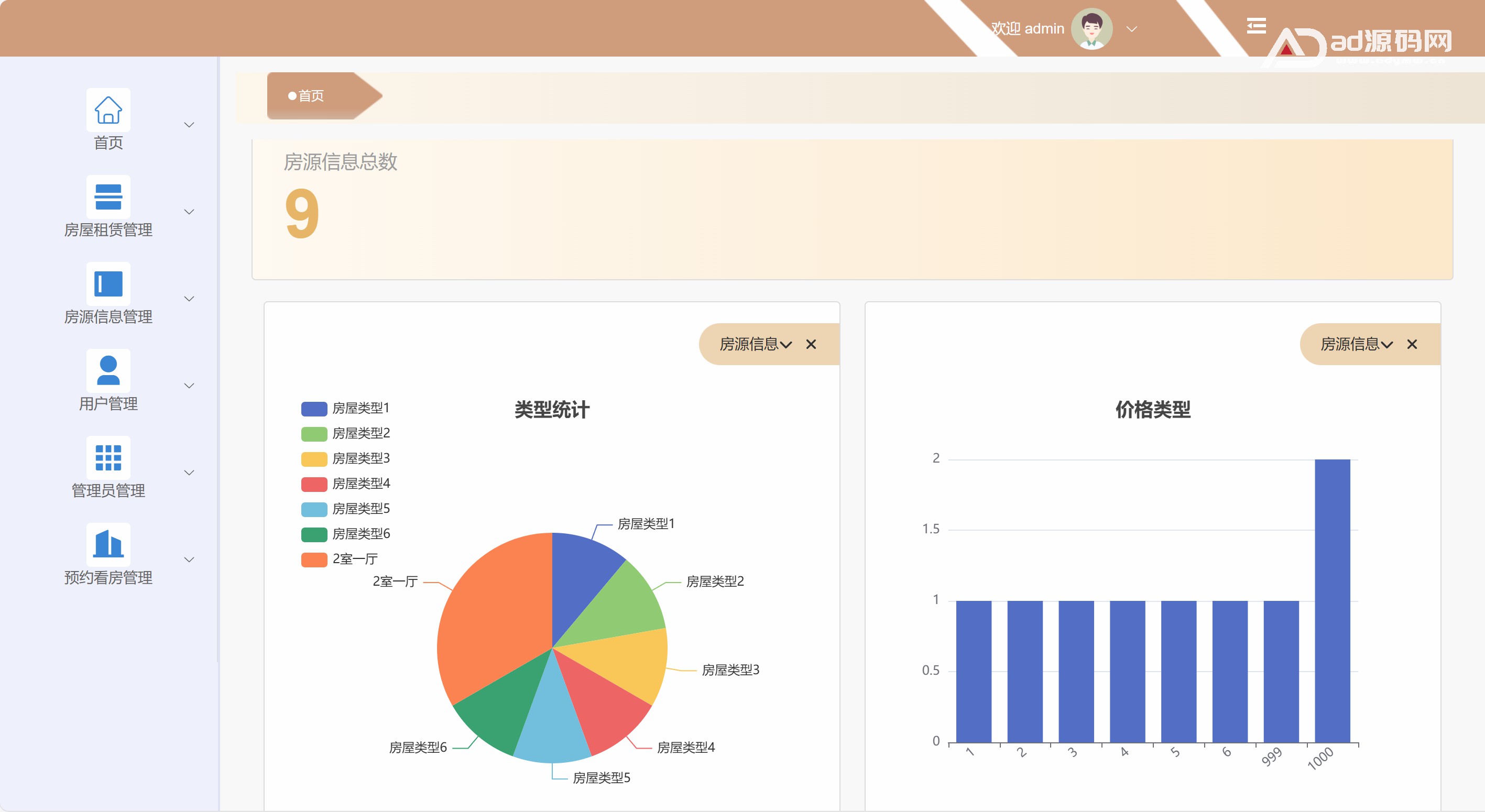Click the 用户管理 menu label
Image resolution: width=1485 pixels, height=812 pixels.
108,403
